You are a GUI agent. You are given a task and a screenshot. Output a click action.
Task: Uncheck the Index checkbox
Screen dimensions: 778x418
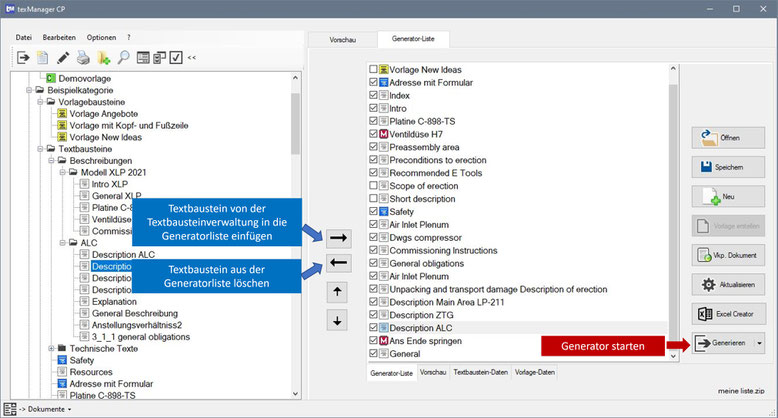point(373,95)
